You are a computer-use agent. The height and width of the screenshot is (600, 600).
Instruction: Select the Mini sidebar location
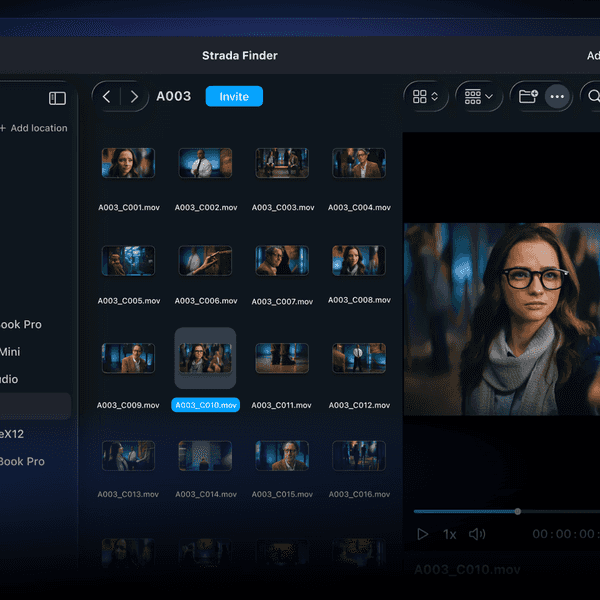[10, 352]
